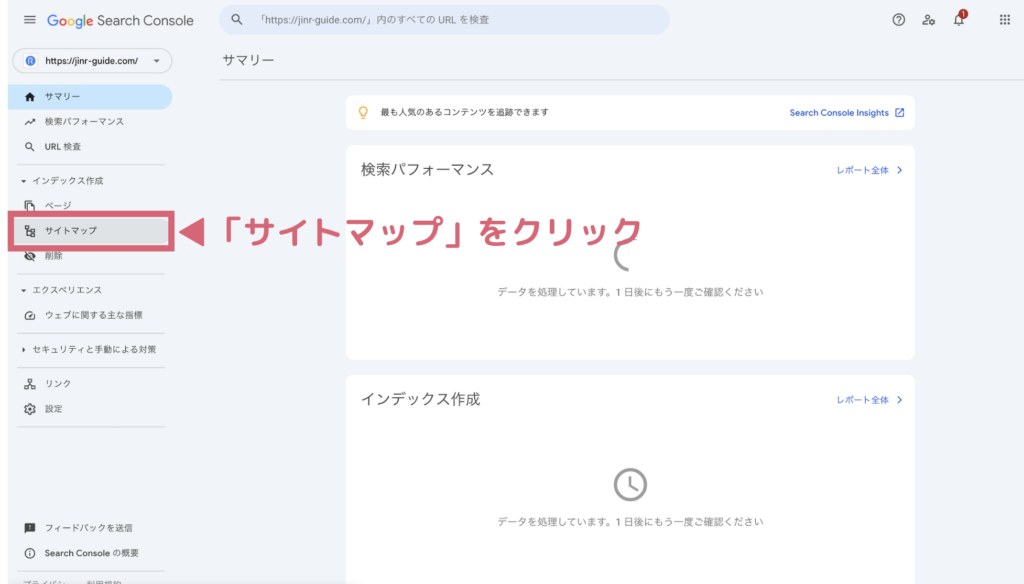This screenshot has height=584, width=1024.
Task: Click the sitemap icon beside サイトマップ
Action: coord(30,231)
